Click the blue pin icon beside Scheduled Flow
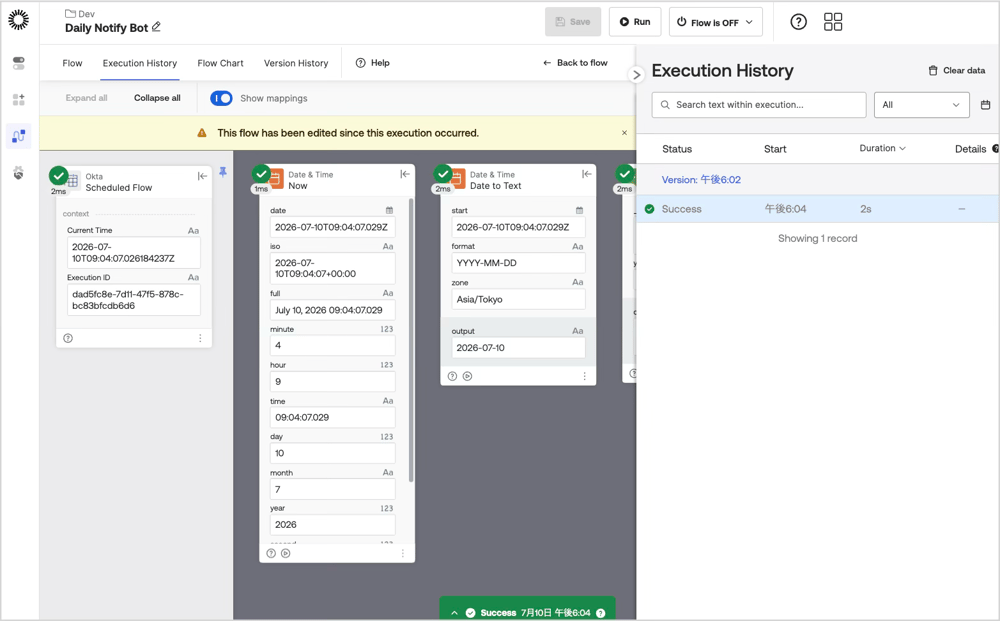 223,172
